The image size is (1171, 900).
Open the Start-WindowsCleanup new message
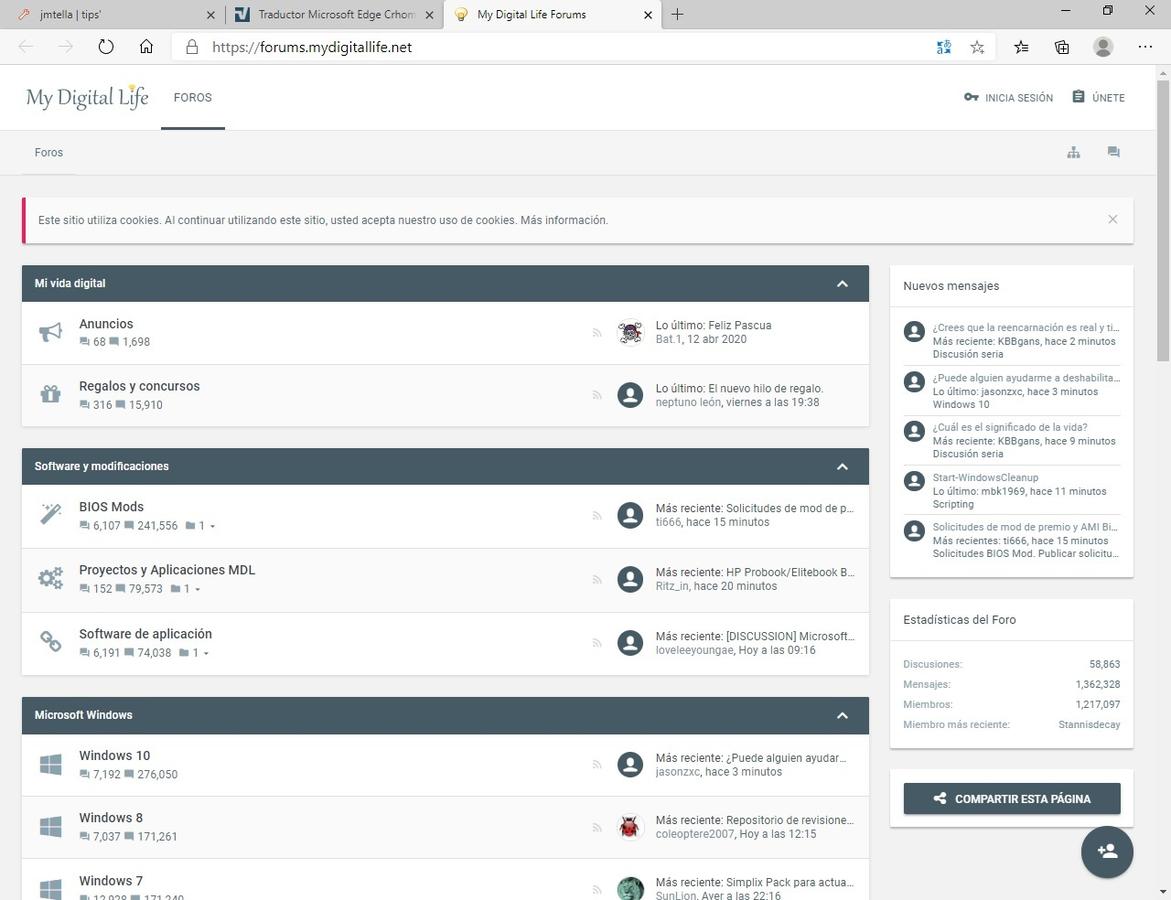click(985, 477)
